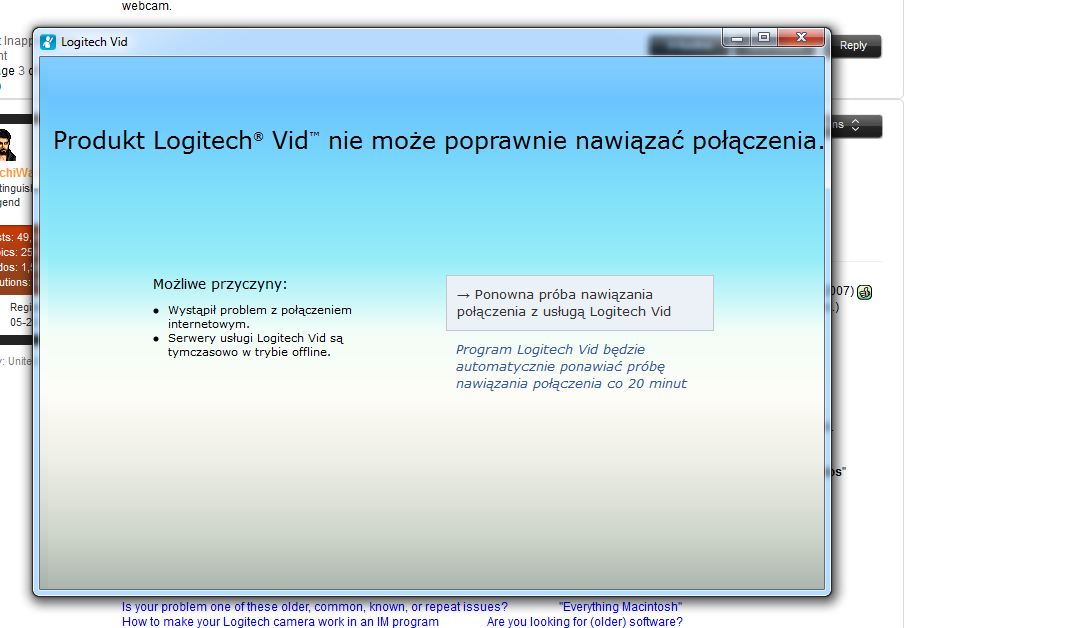
Task: Click the 'Możliwe przyczyny:' heading
Action: point(220,284)
